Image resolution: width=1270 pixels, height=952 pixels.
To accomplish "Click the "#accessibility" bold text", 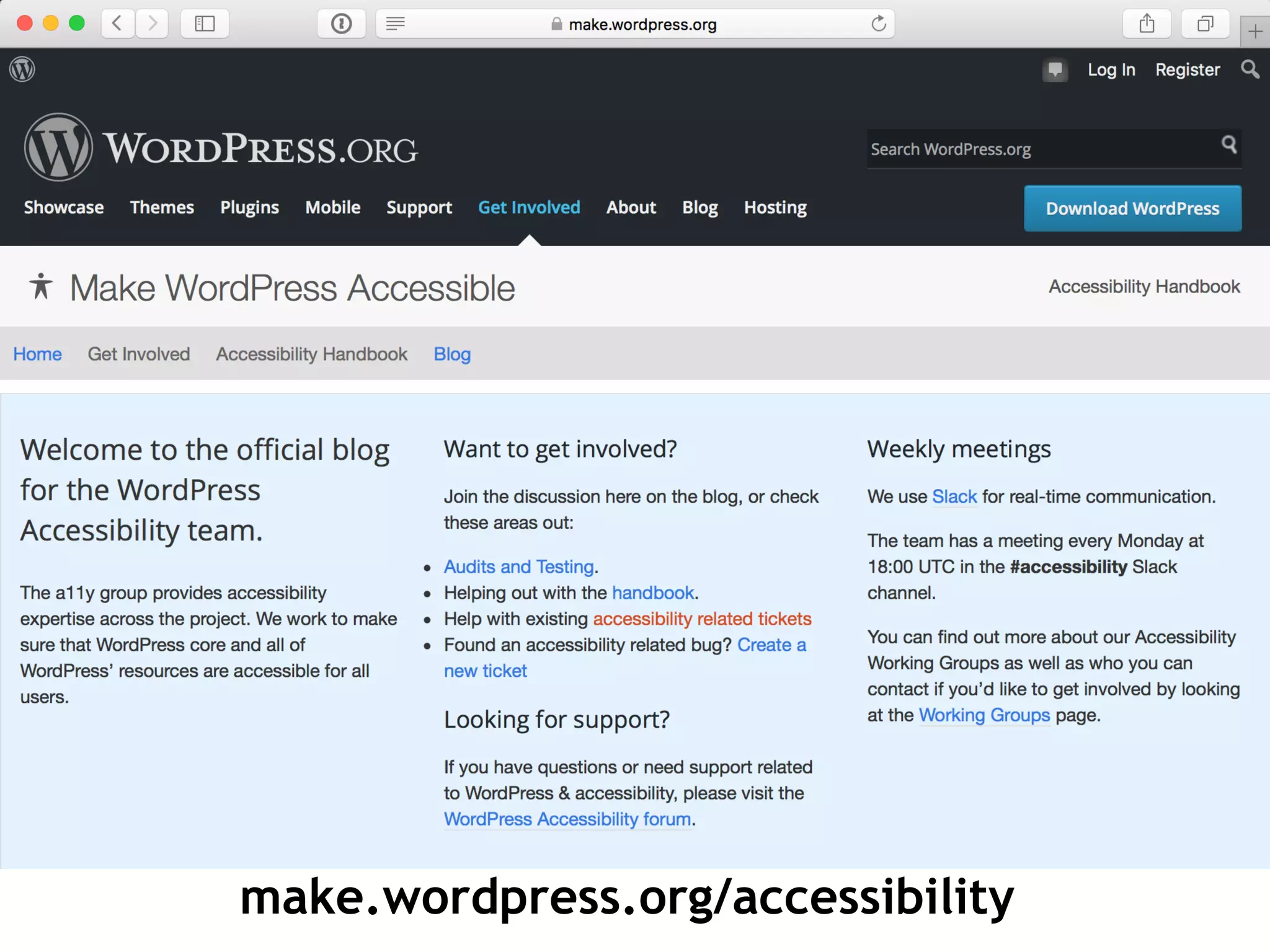I will (x=1068, y=566).
